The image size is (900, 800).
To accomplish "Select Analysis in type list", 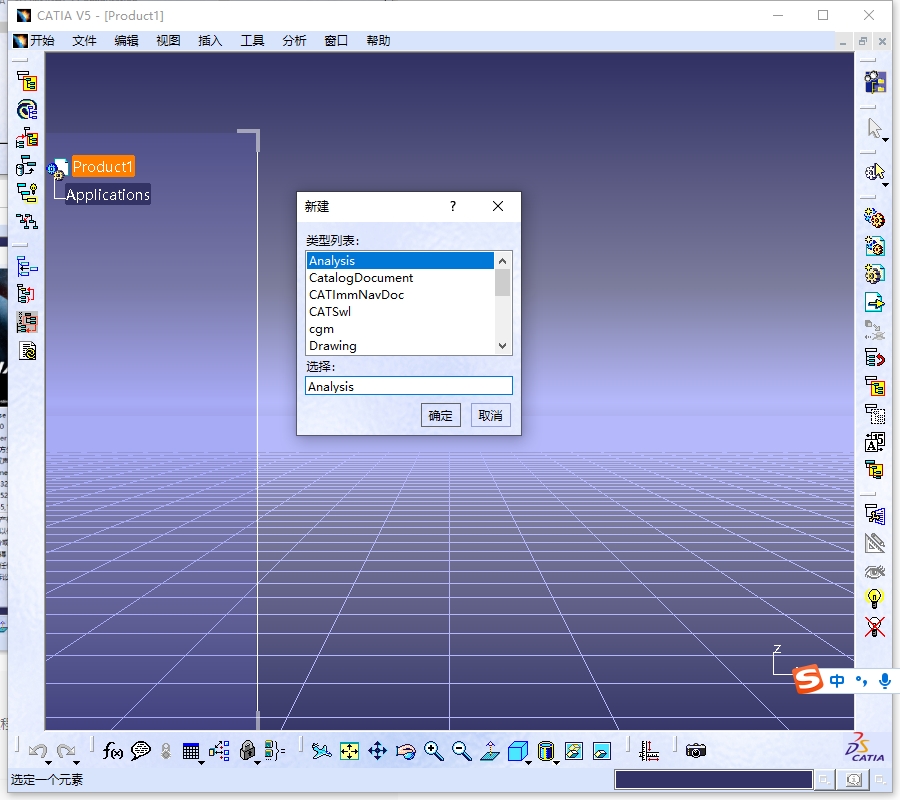I will click(400, 261).
